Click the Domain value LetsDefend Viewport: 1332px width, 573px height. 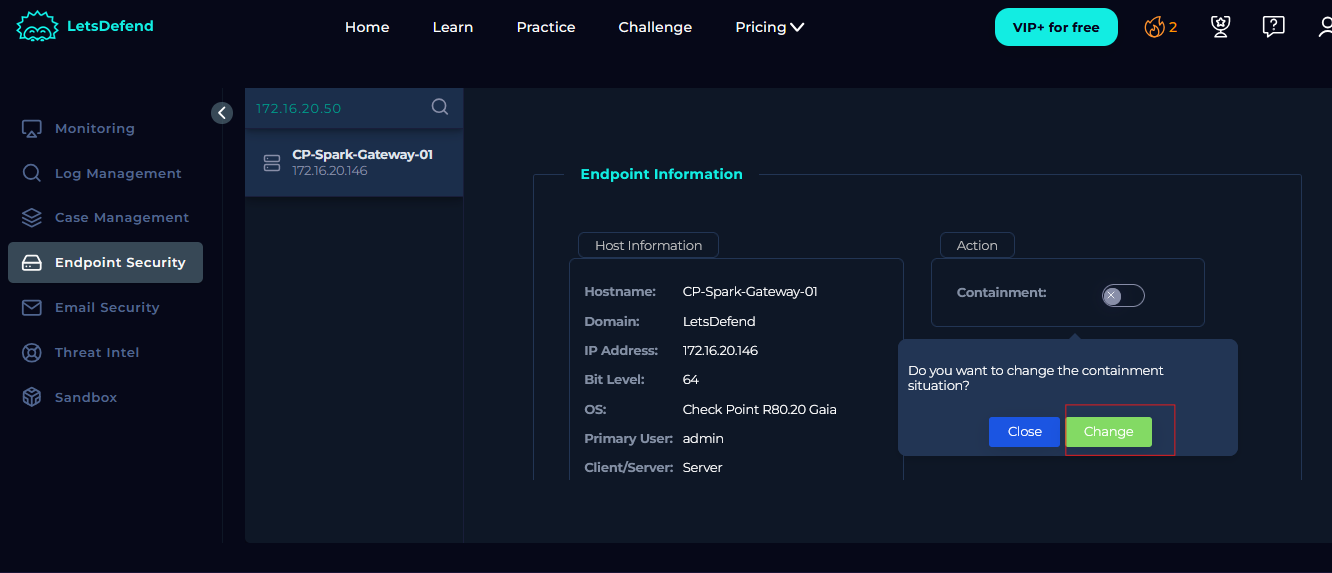point(719,322)
